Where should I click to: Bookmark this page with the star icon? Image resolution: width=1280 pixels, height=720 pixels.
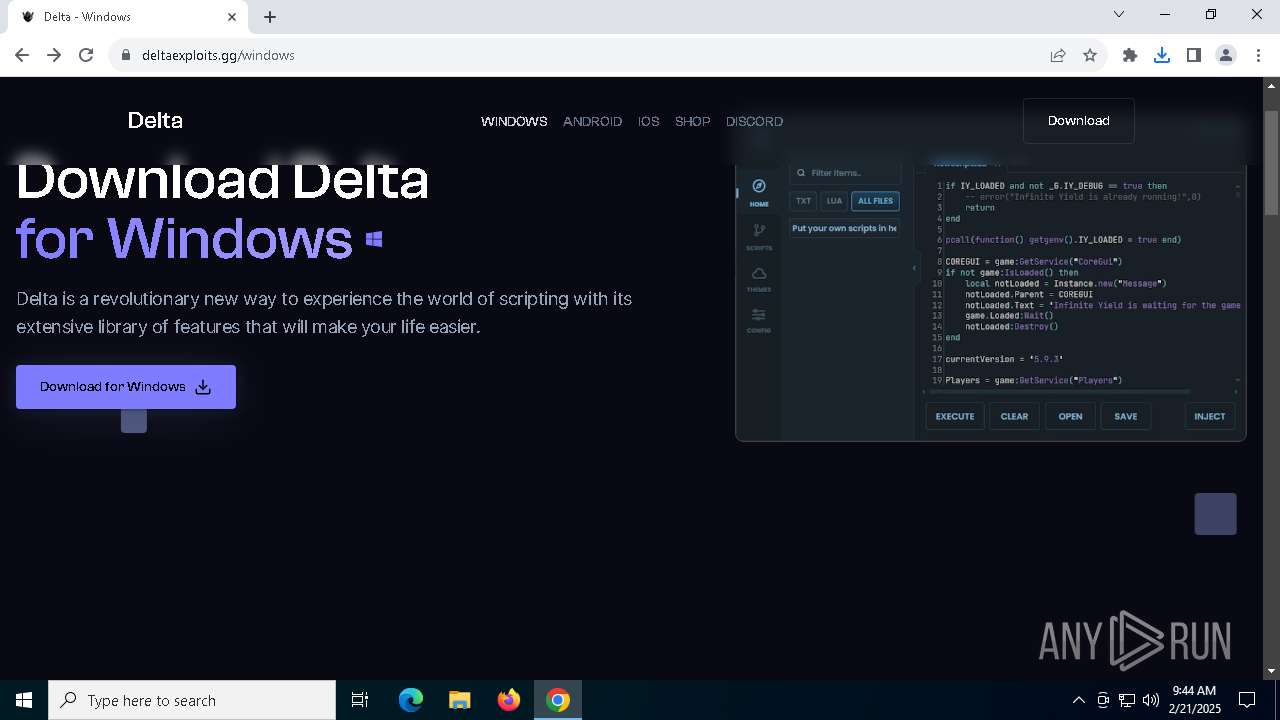tap(1090, 55)
